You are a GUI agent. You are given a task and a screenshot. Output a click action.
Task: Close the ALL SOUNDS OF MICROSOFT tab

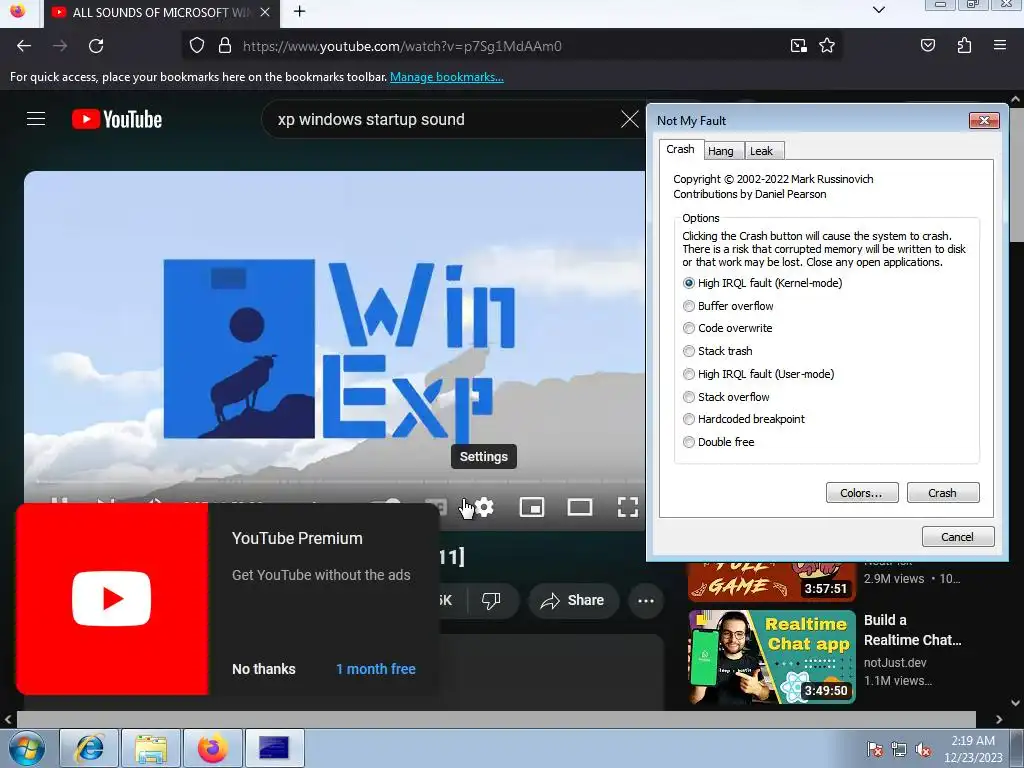tap(264, 12)
